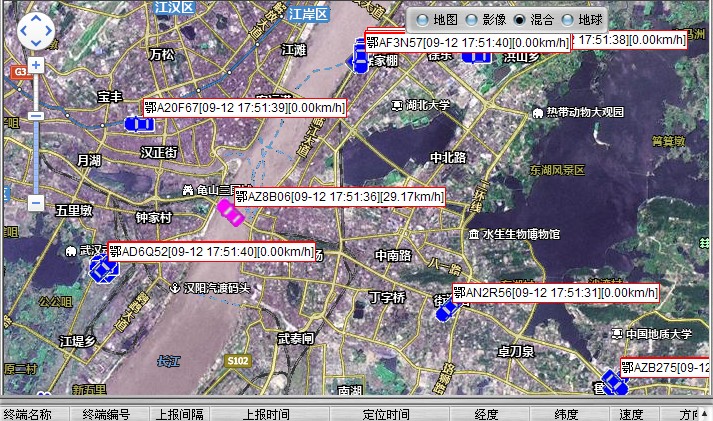Image resolution: width=713 pixels, height=421 pixels.
Task: Select the blue vehicle marker for 鄂AN2R56
Action: click(446, 311)
